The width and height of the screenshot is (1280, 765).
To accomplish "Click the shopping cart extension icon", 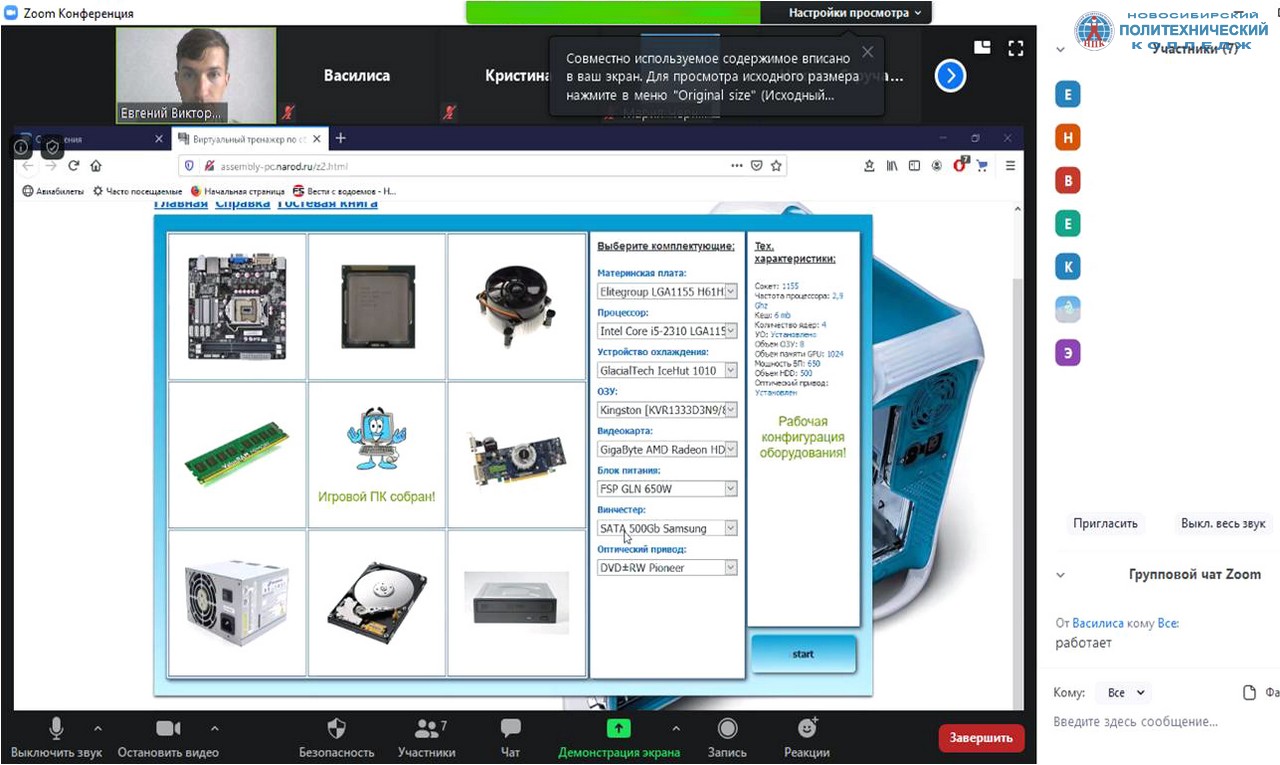I will [x=981, y=166].
